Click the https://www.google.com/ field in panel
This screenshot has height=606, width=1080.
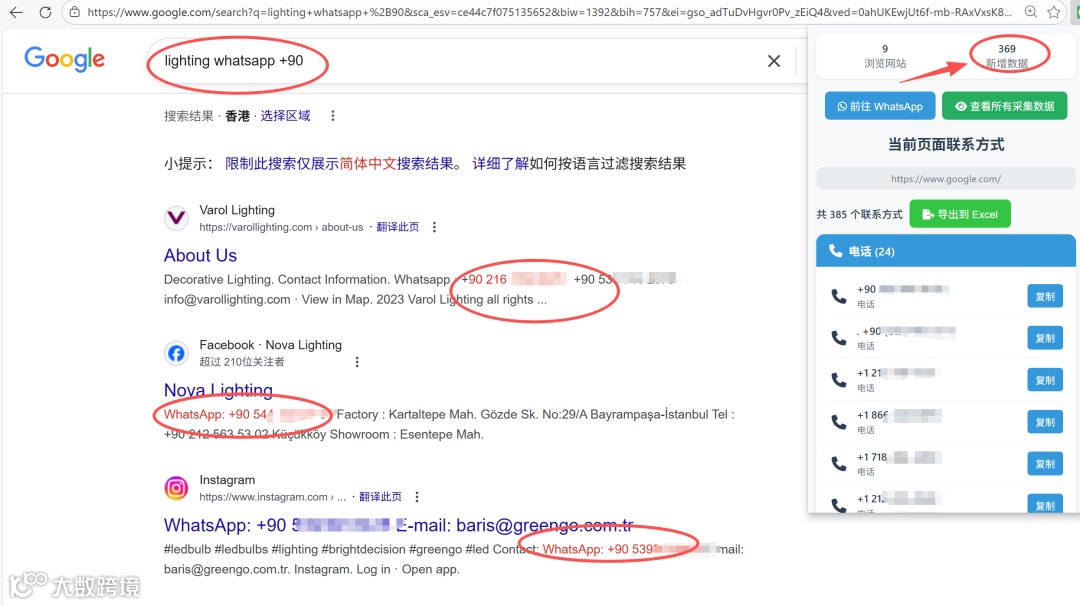click(x=946, y=178)
